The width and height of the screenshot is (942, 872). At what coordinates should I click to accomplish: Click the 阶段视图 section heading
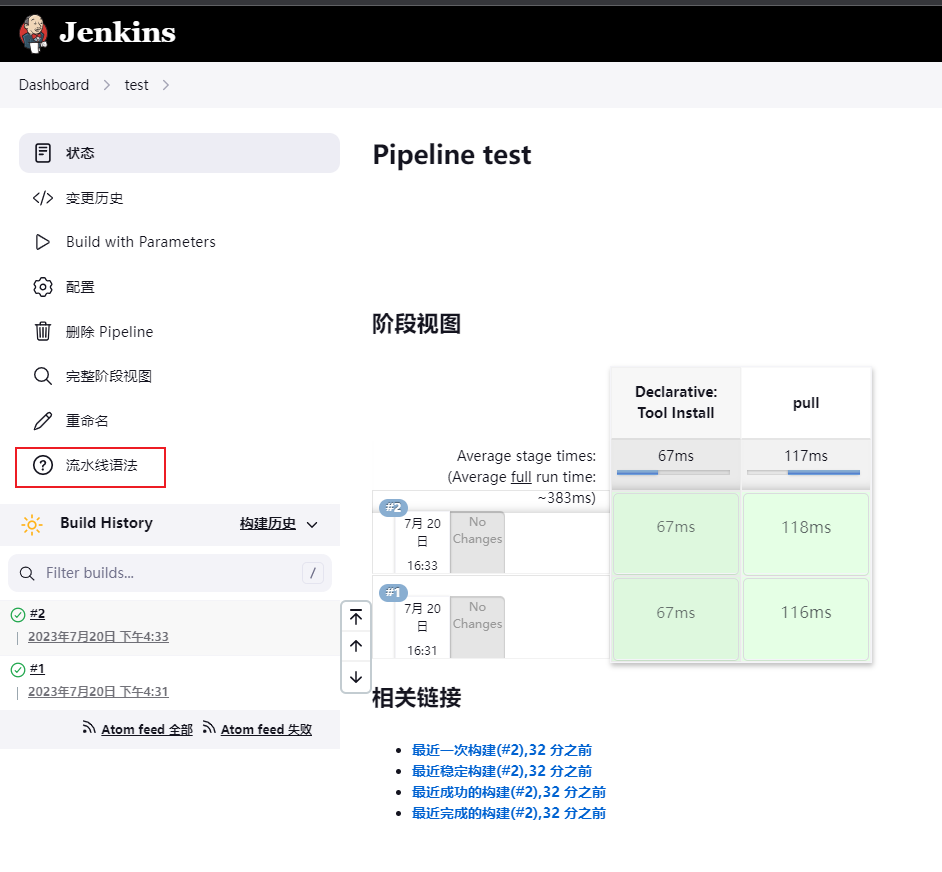(x=416, y=324)
